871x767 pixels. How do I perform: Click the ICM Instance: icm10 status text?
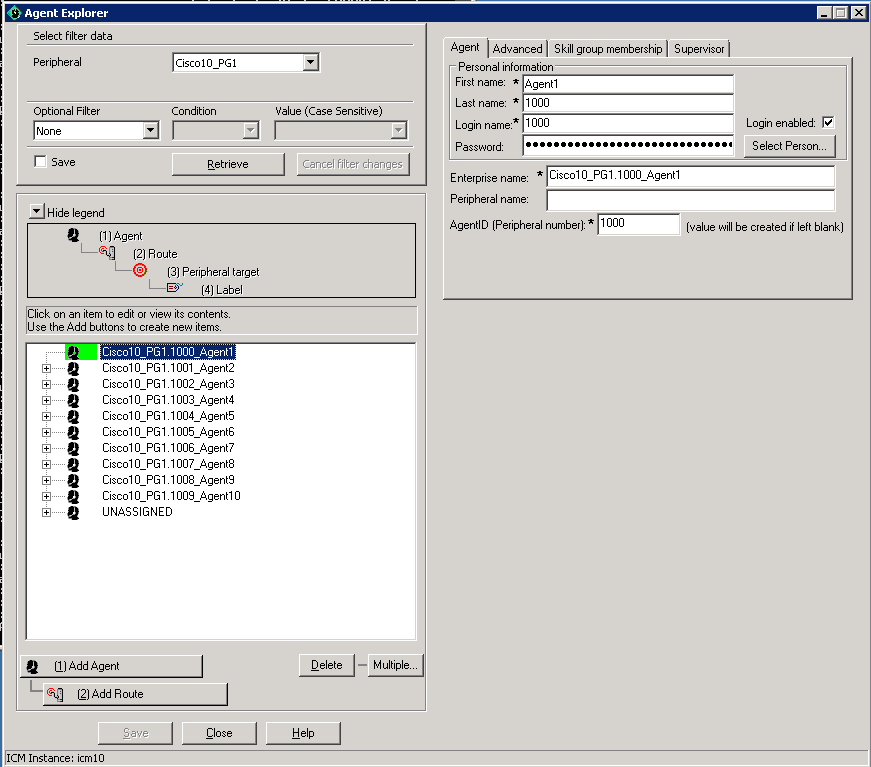pos(55,758)
